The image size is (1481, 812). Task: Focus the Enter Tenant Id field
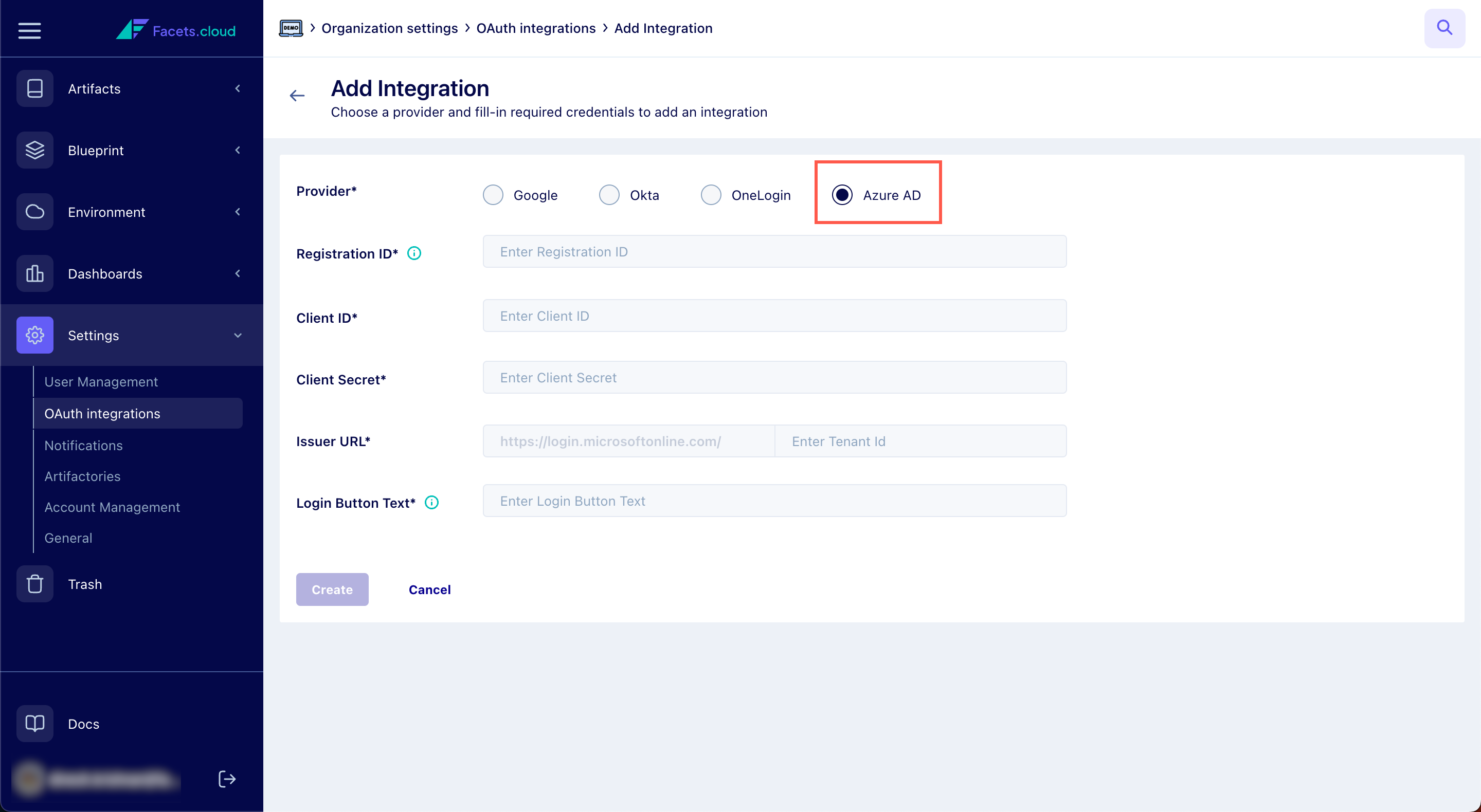[x=920, y=441]
